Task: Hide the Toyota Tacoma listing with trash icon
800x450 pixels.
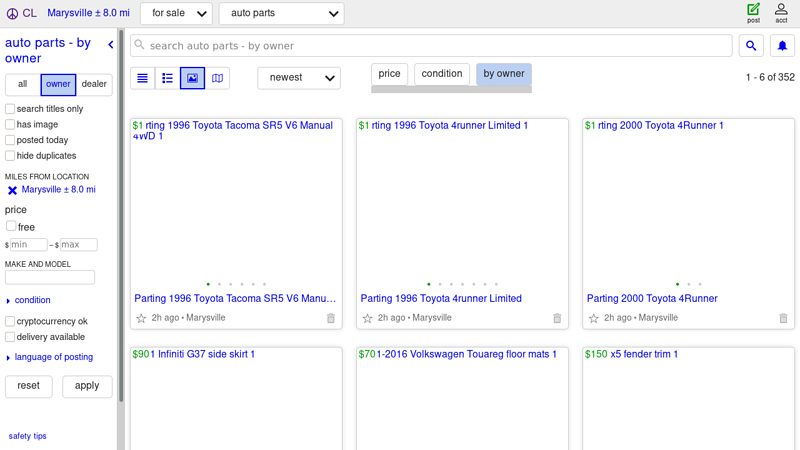Action: pos(331,318)
